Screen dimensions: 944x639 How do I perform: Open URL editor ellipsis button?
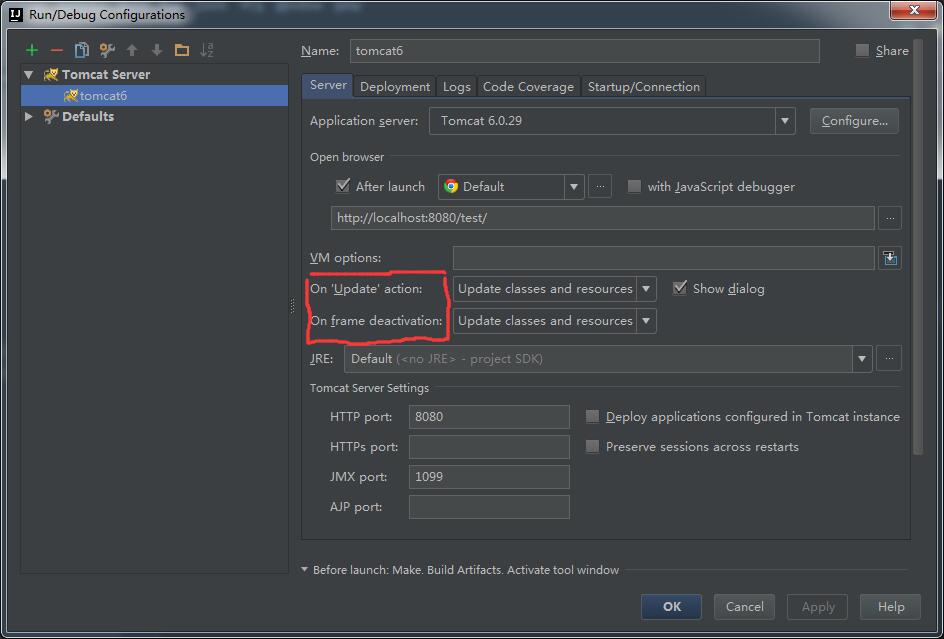click(890, 218)
